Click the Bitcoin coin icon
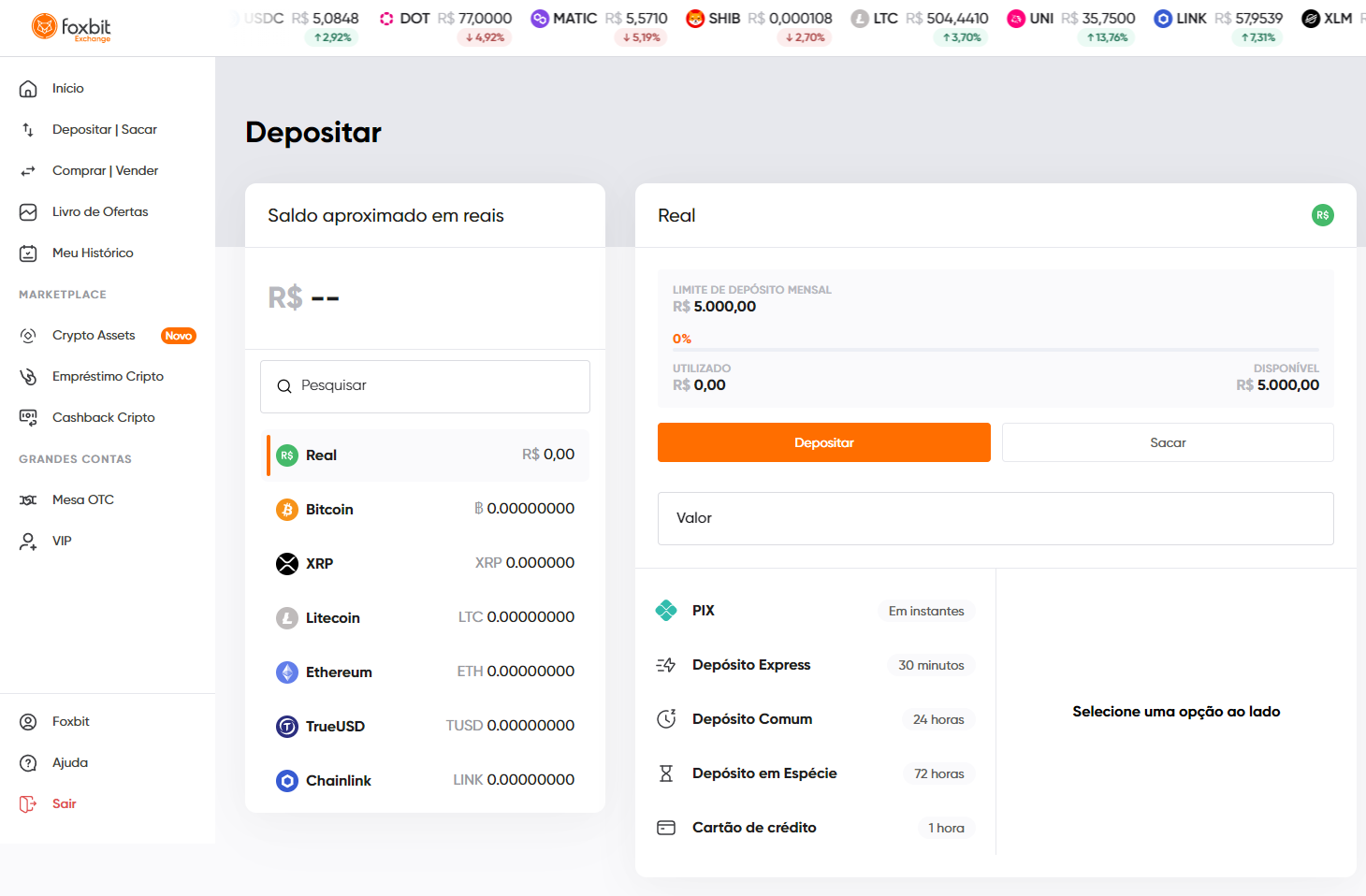This screenshot has height=896, width=1366. tap(287, 510)
